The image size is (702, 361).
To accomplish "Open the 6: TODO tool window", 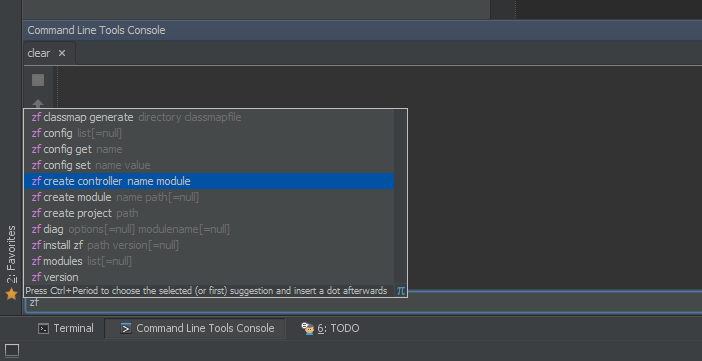I will (x=330, y=328).
